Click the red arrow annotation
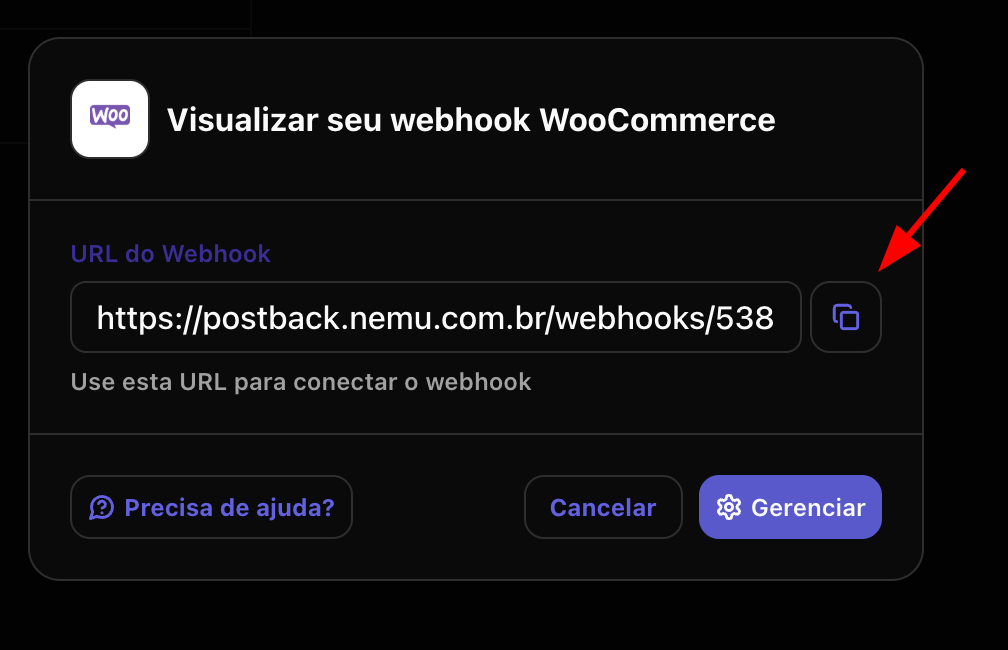This screenshot has height=650, width=1008. pyautogui.click(x=922, y=220)
